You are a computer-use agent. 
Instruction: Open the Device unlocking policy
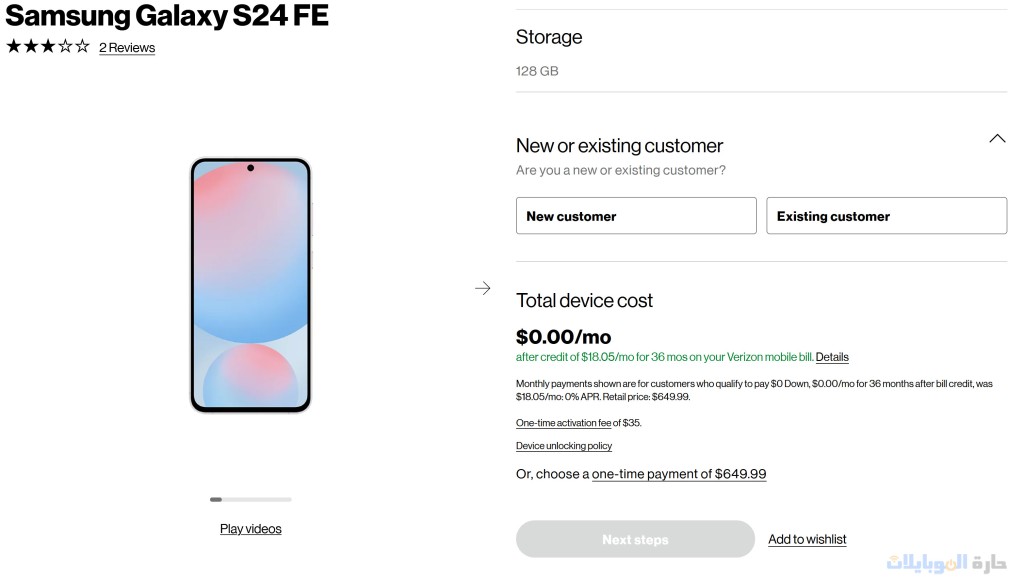tap(563, 446)
